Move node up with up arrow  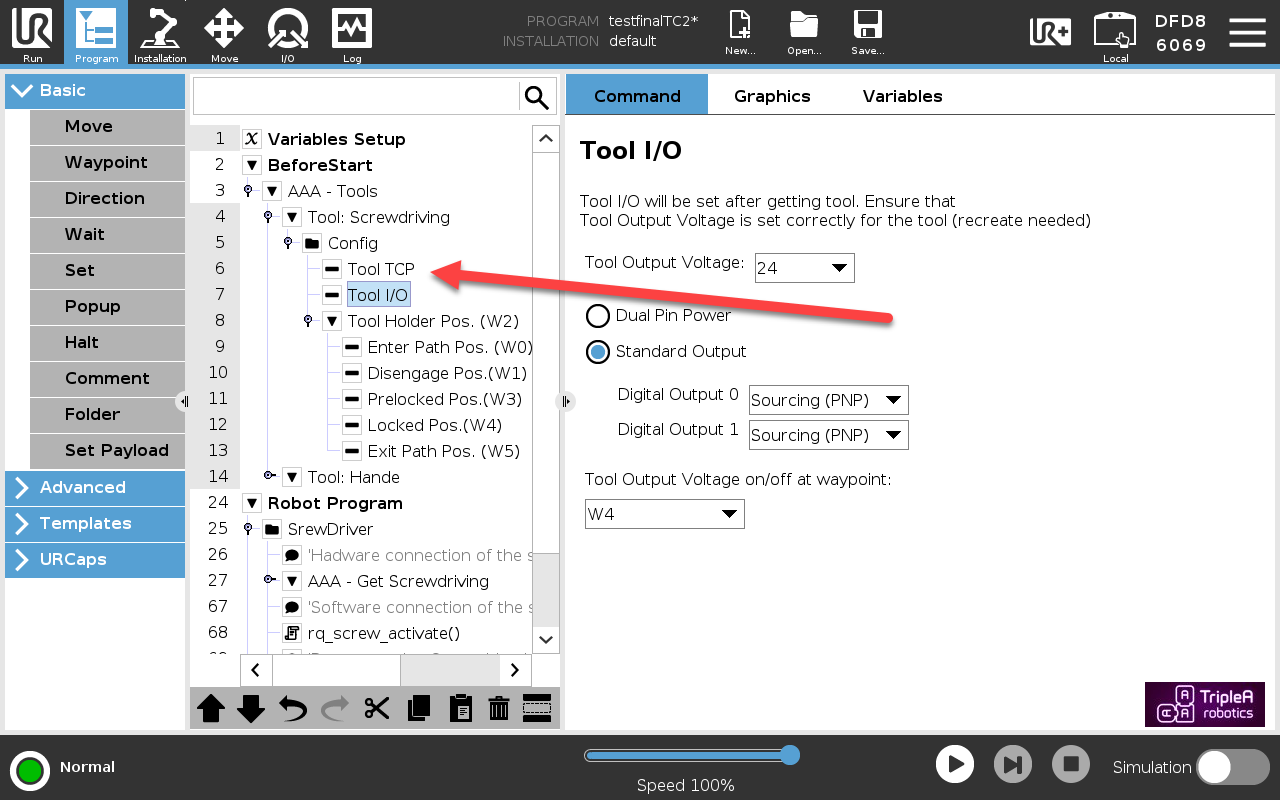(211, 709)
